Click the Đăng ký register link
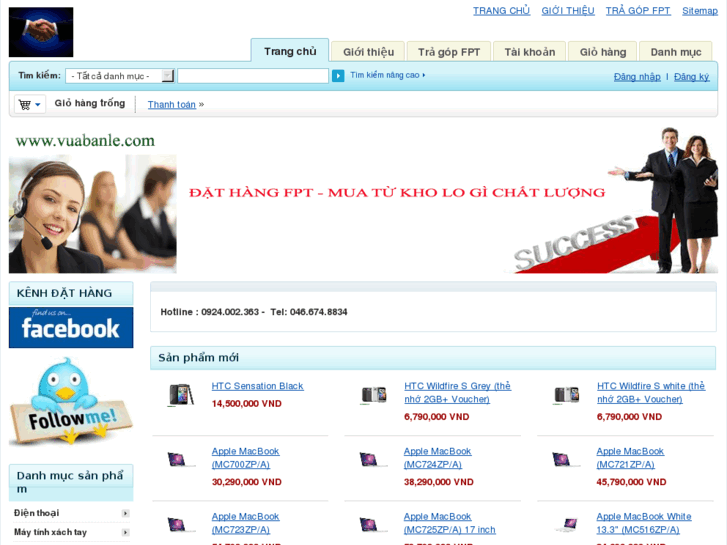This screenshot has height=545, width=727. coord(691,77)
